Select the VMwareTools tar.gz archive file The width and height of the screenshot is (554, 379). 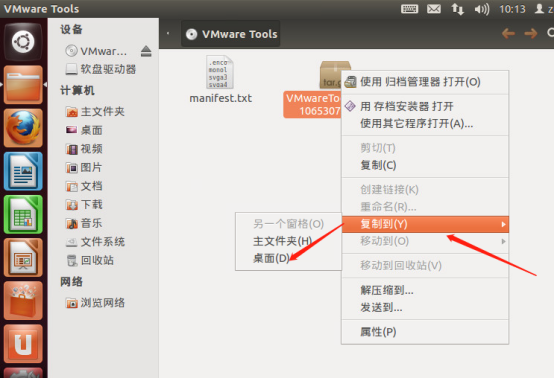pos(312,89)
